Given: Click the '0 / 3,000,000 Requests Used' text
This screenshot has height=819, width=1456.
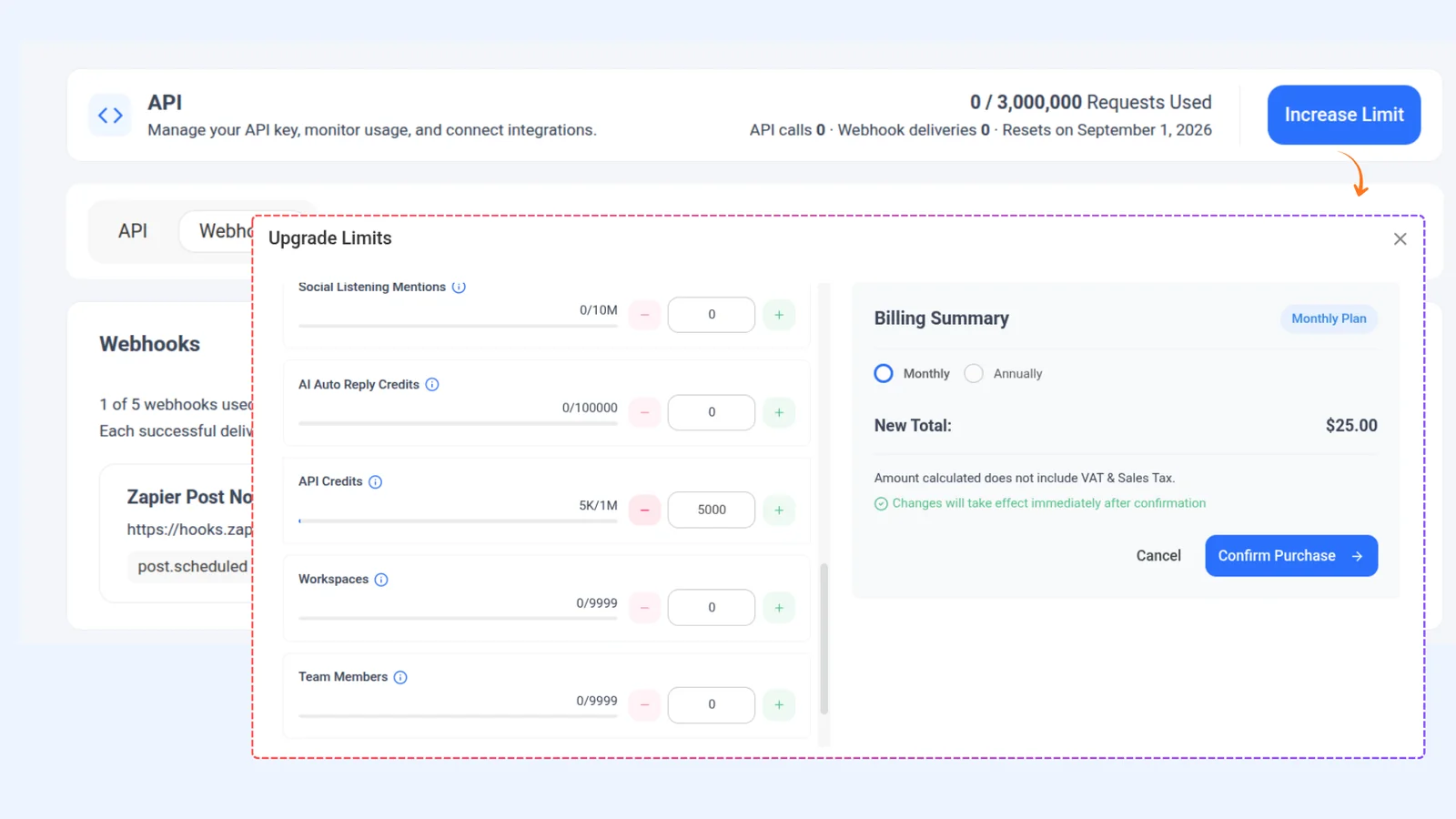Looking at the screenshot, I should click(x=1090, y=102).
